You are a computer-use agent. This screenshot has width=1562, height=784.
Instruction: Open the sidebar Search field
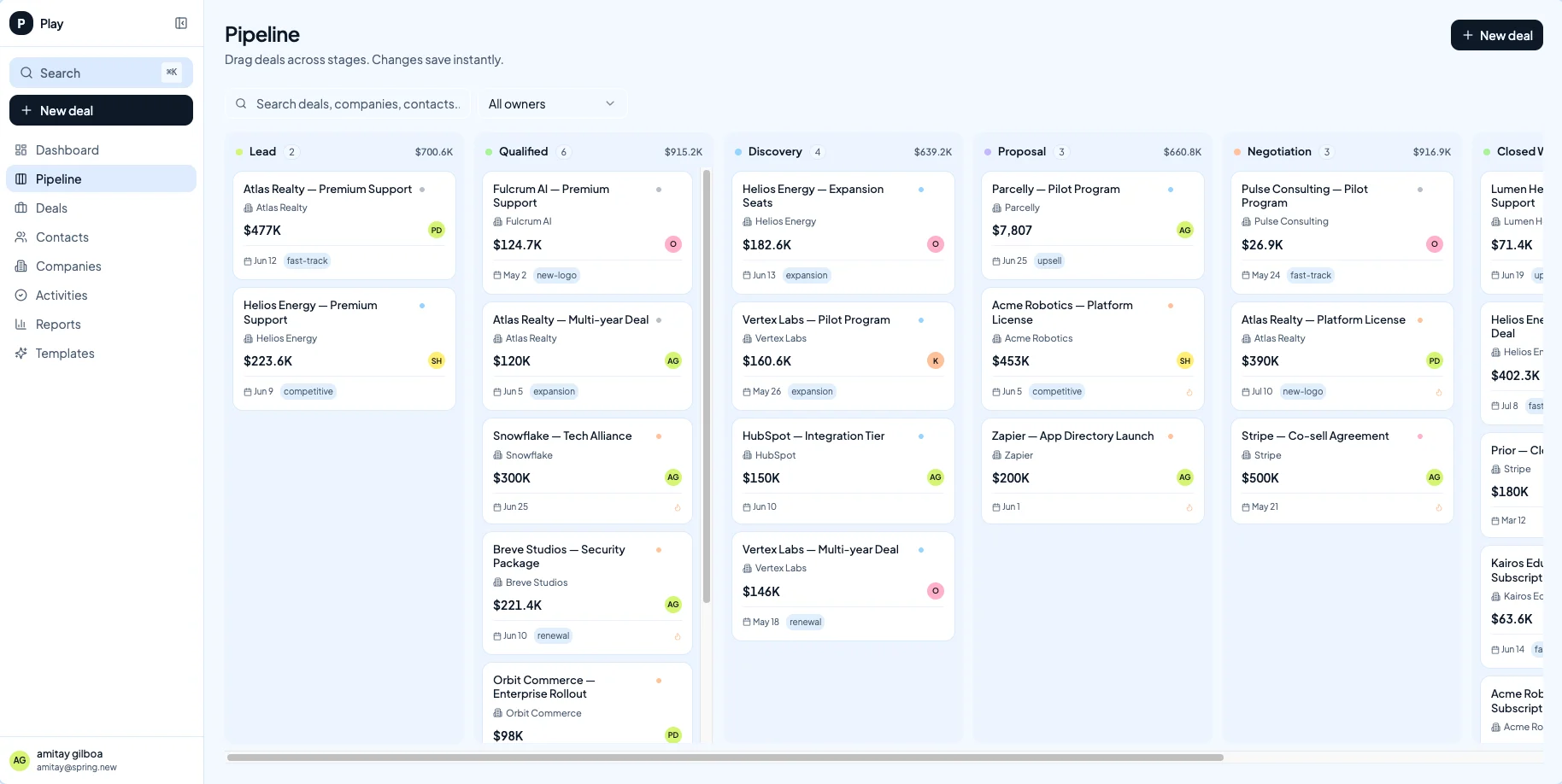pos(101,73)
